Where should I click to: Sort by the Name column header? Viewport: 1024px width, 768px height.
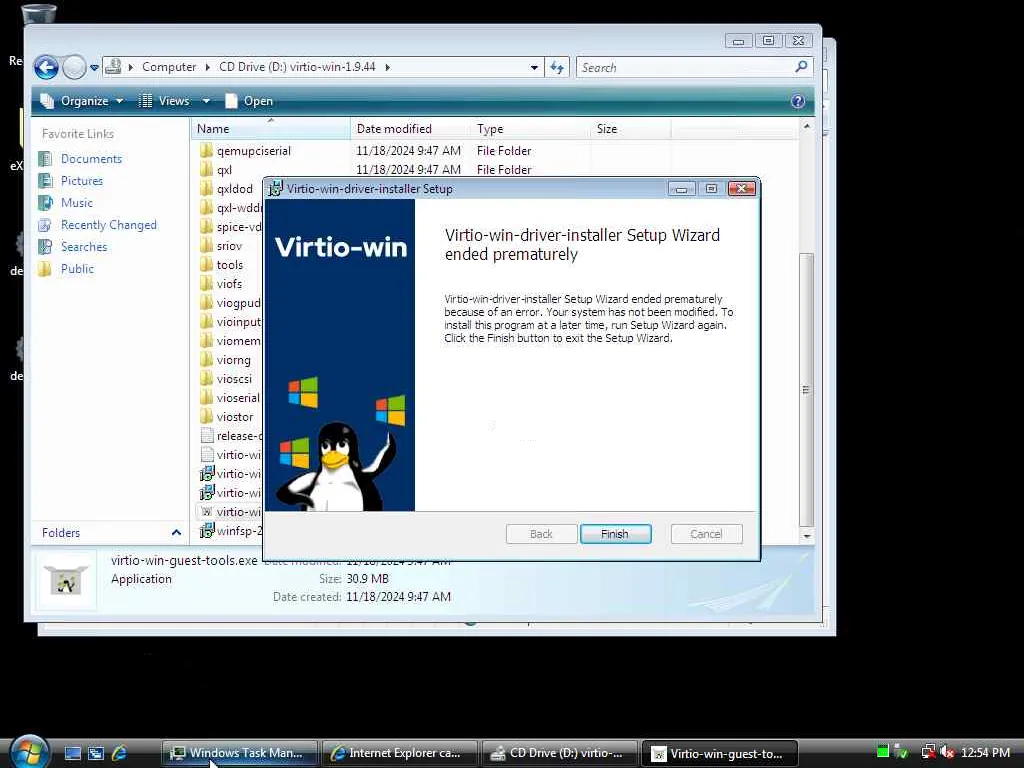(270, 129)
